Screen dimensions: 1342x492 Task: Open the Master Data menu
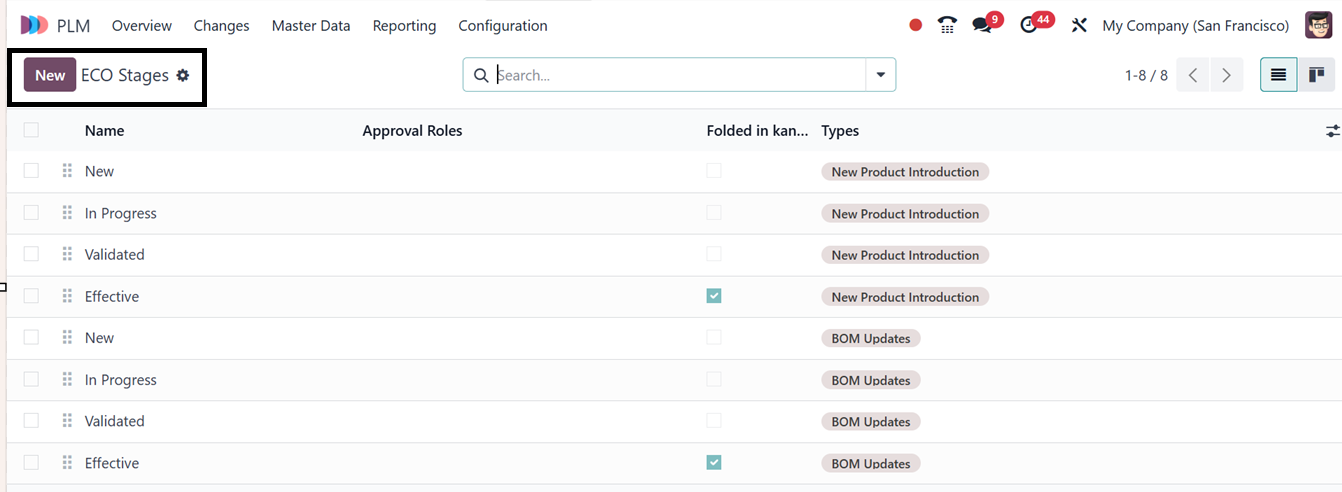pyautogui.click(x=311, y=26)
